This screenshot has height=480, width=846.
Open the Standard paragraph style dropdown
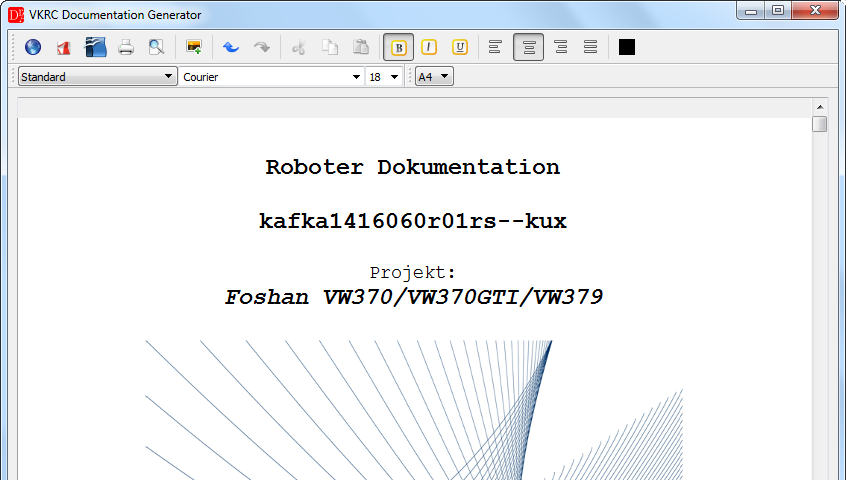[x=98, y=77]
